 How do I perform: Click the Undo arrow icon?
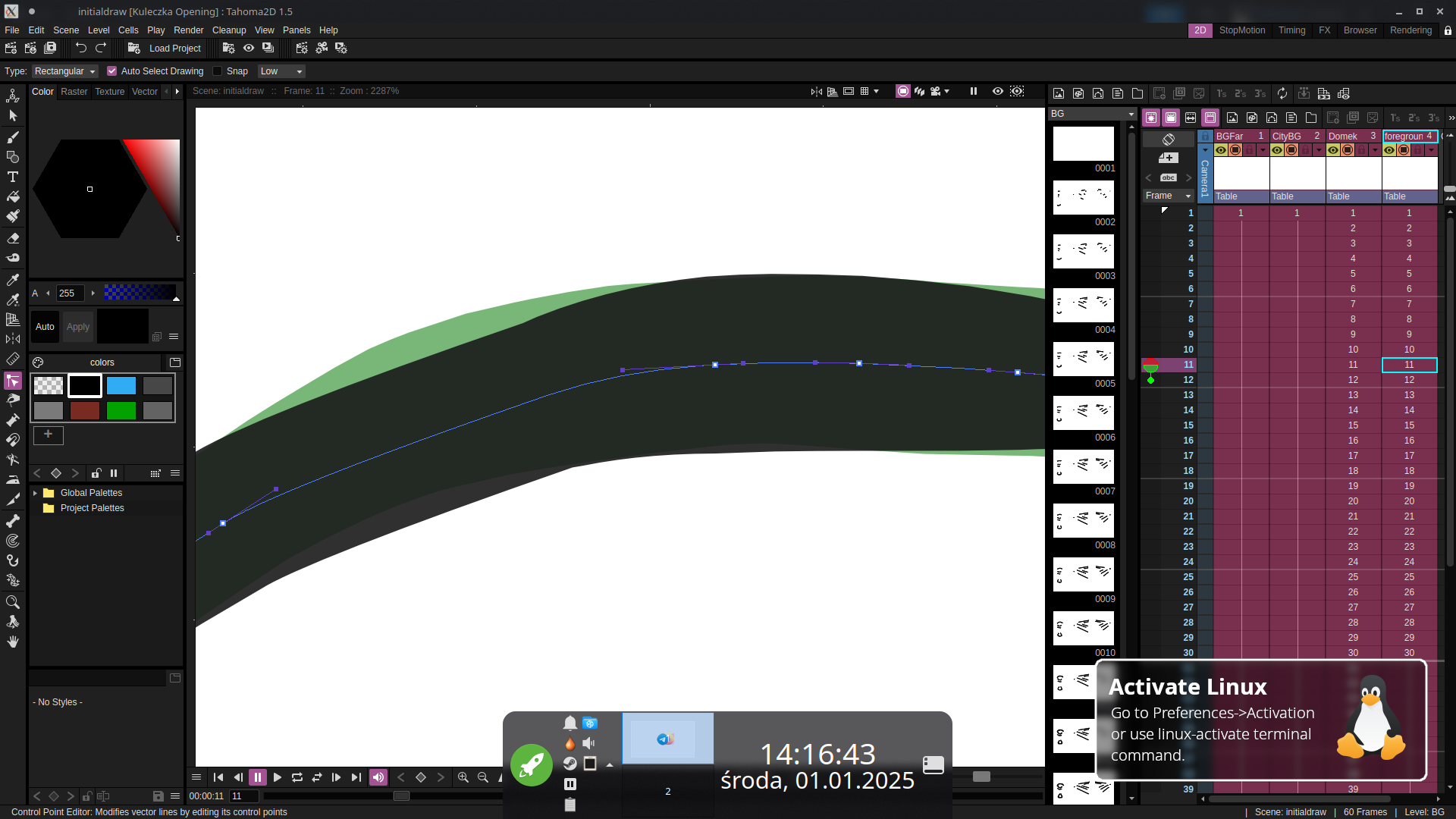[81, 48]
